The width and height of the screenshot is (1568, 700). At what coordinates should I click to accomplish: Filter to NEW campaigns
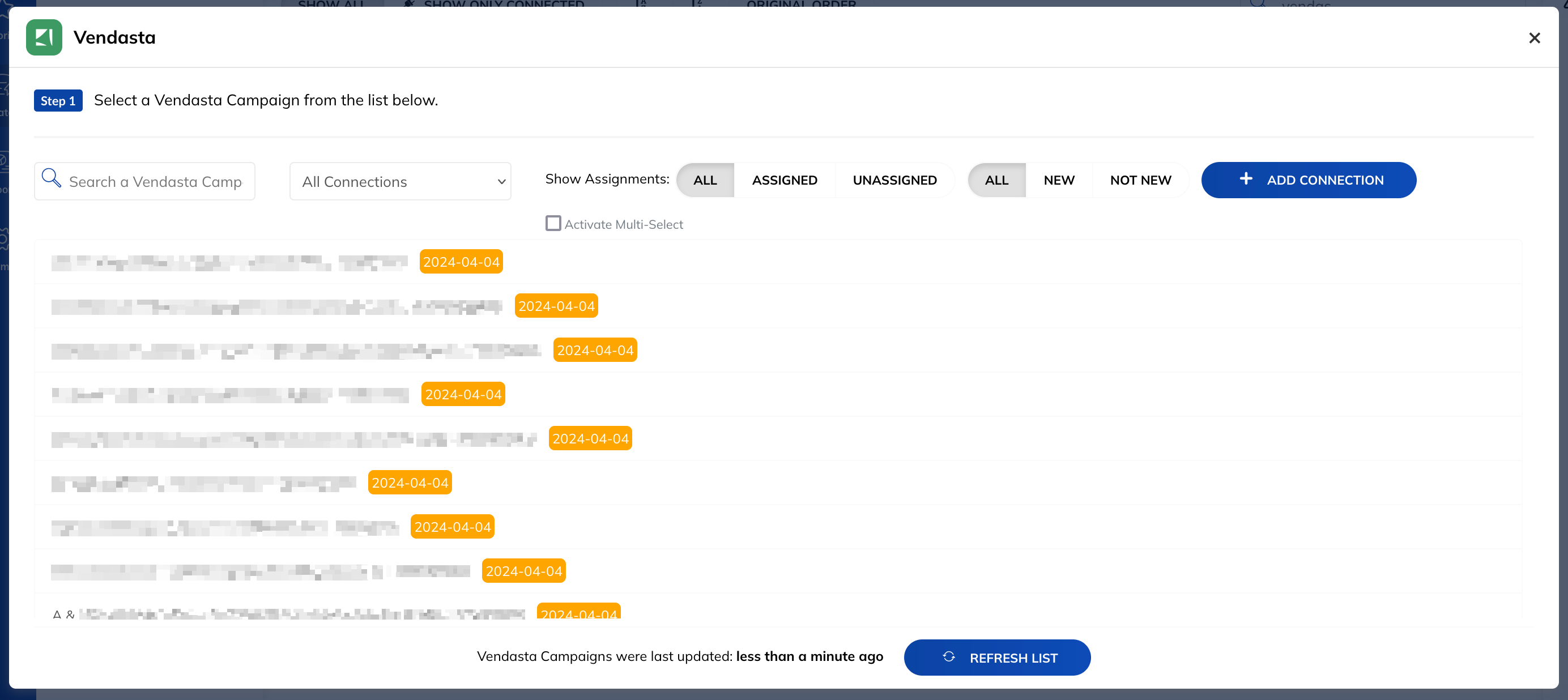pyautogui.click(x=1059, y=180)
